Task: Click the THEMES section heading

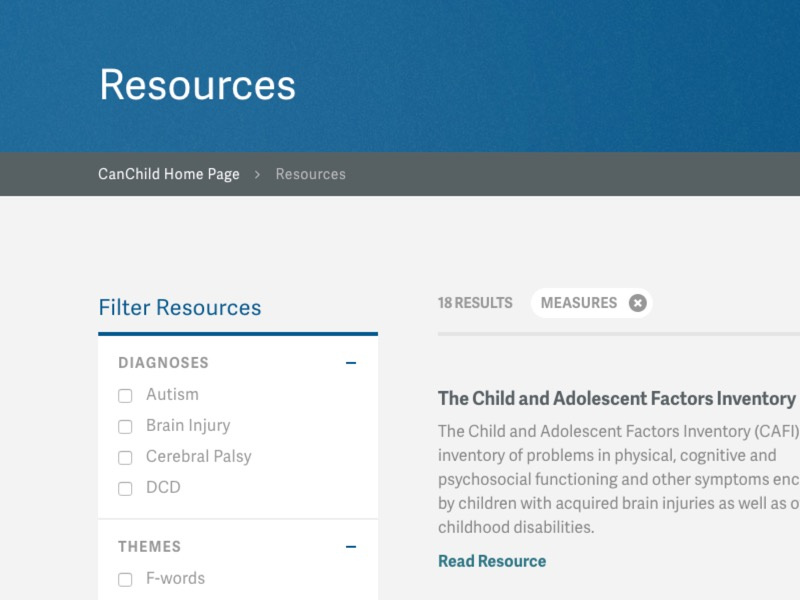Action: [150, 547]
